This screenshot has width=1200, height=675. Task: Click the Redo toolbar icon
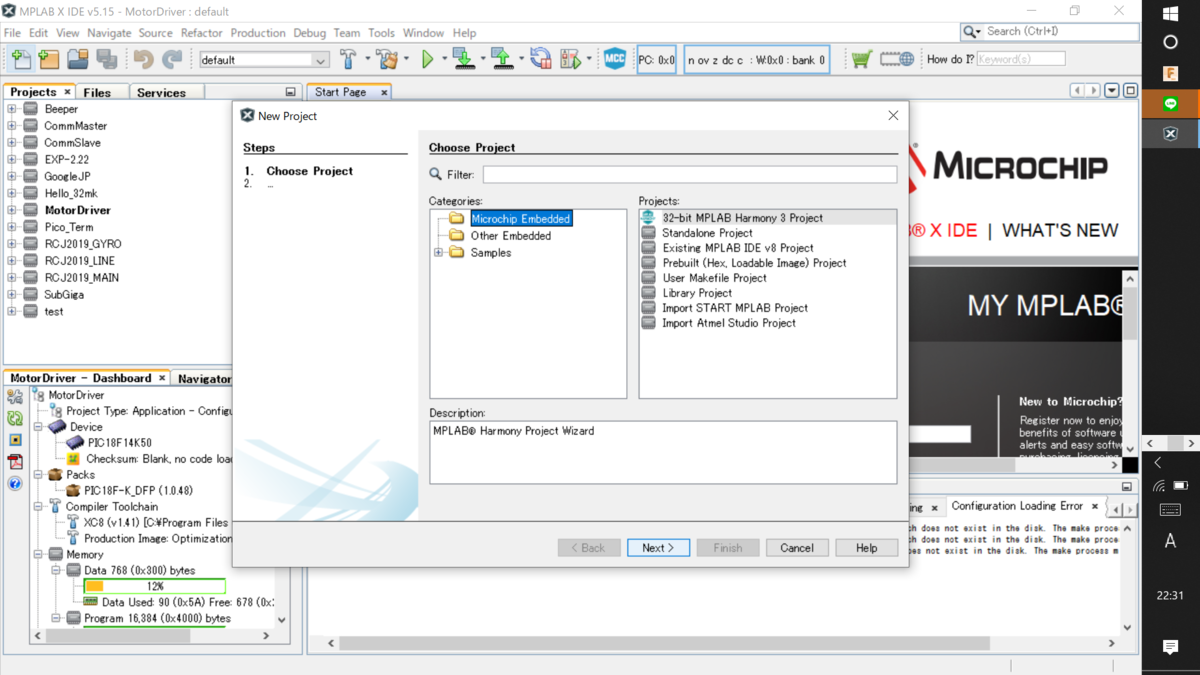point(173,60)
